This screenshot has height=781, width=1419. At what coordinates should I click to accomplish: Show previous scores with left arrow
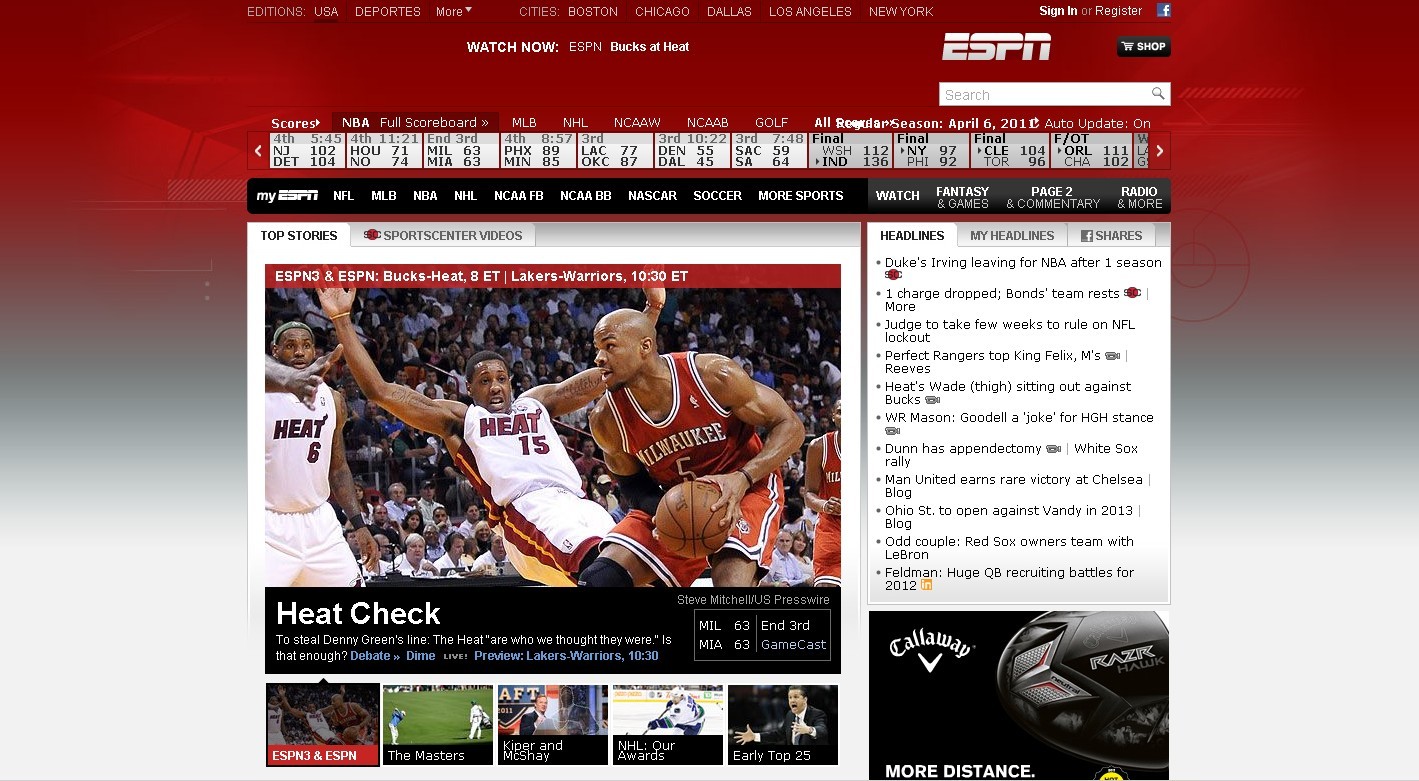[x=258, y=151]
